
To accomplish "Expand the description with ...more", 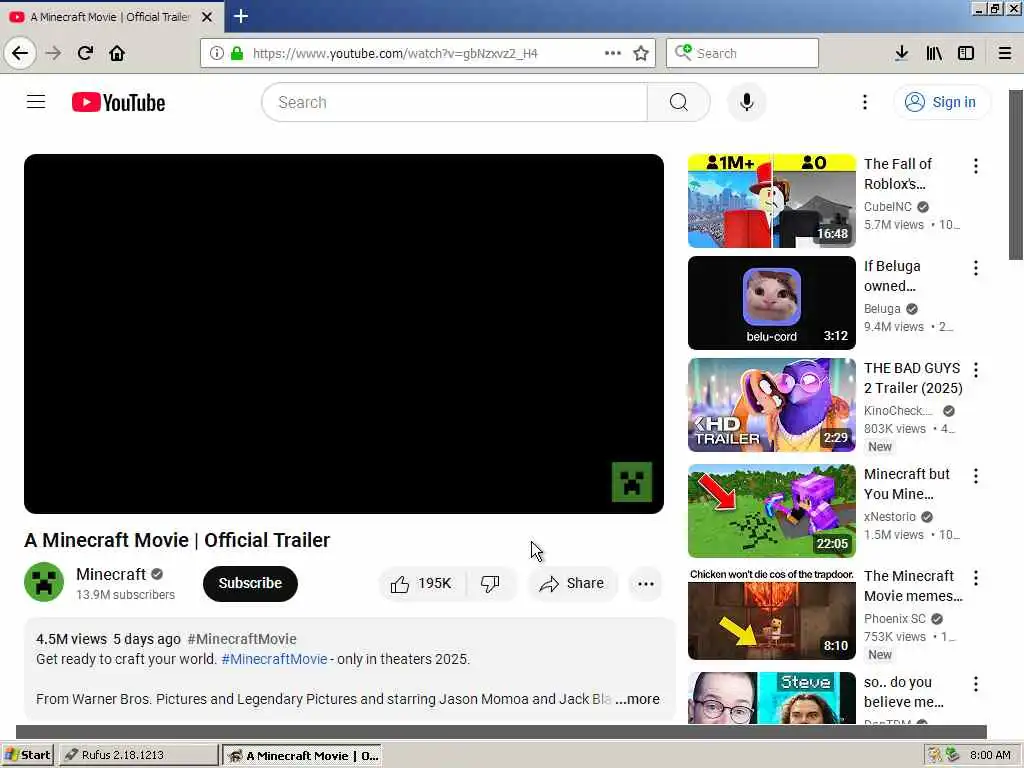I will click(637, 699).
